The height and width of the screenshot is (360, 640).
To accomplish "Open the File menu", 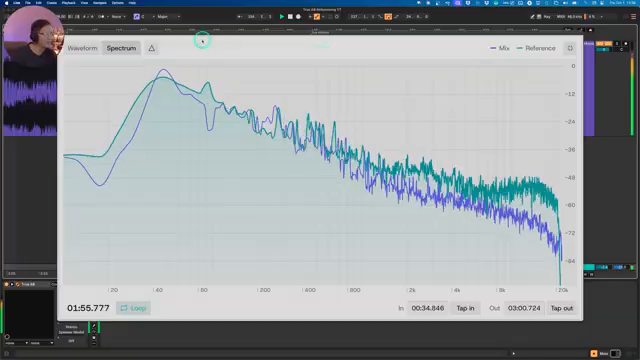I will tap(28, 3).
